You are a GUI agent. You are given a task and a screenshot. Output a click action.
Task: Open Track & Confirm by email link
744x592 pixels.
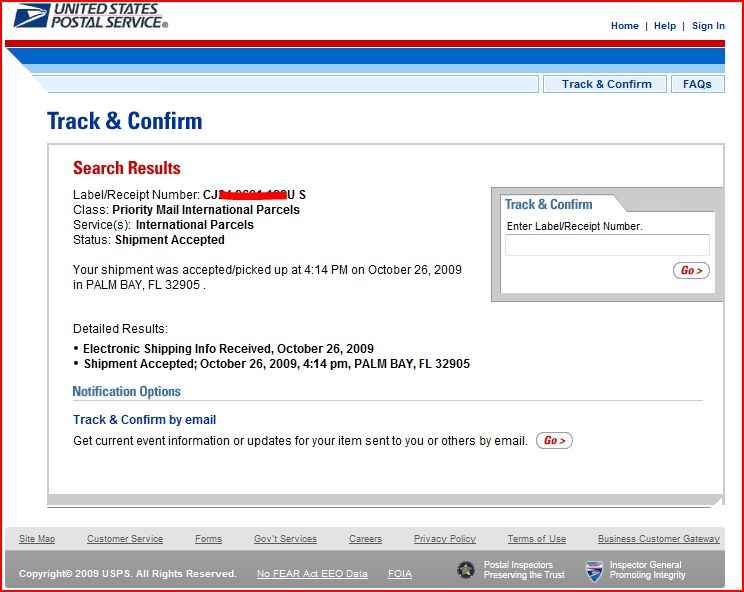pos(144,419)
